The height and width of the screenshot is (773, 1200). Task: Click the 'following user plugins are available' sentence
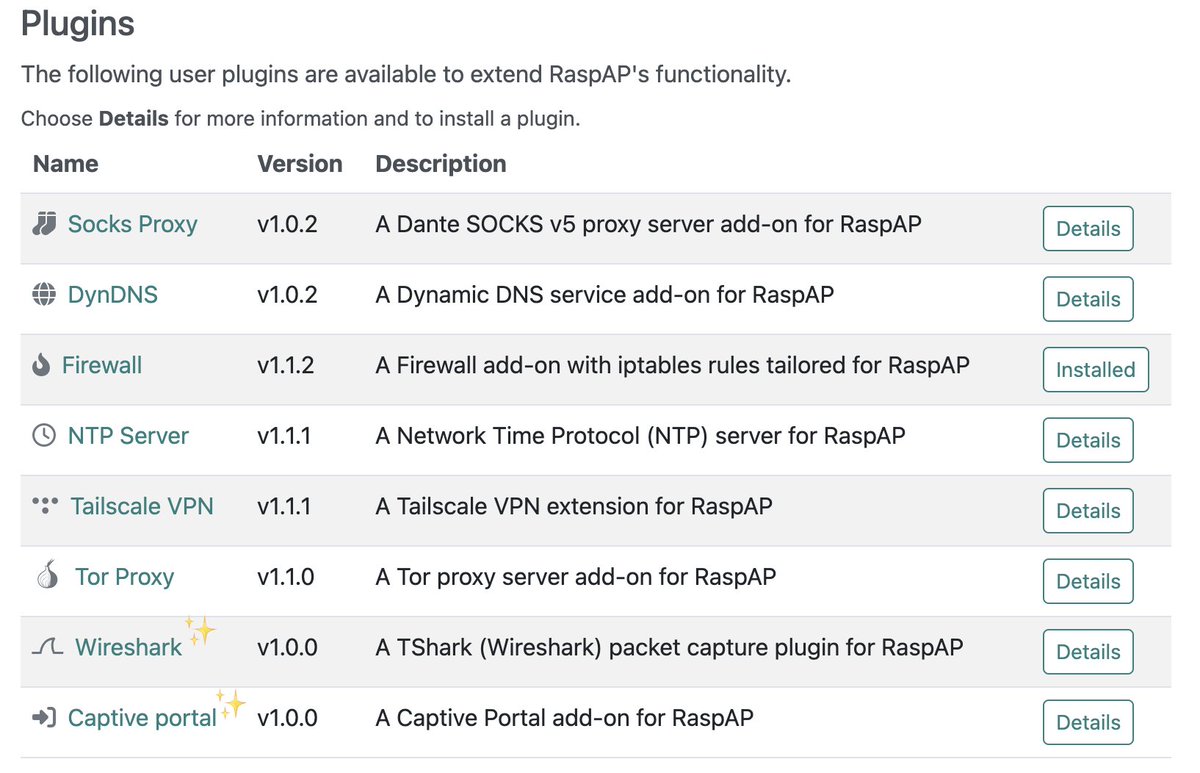(406, 75)
